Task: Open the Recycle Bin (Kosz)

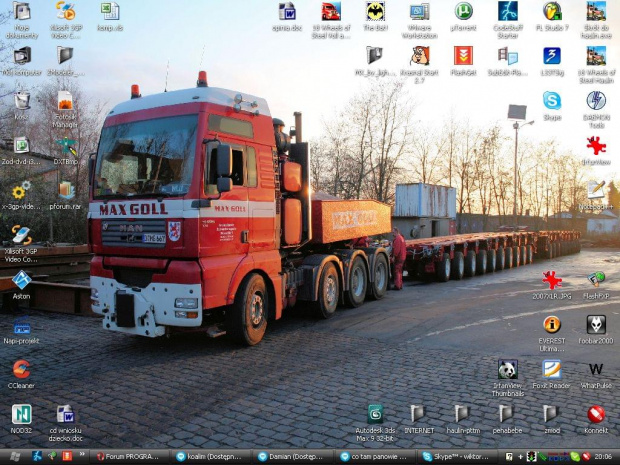Action: [21, 101]
